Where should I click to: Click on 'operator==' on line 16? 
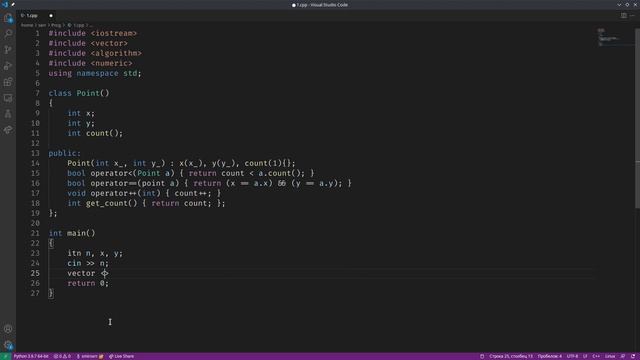click(x=113, y=183)
